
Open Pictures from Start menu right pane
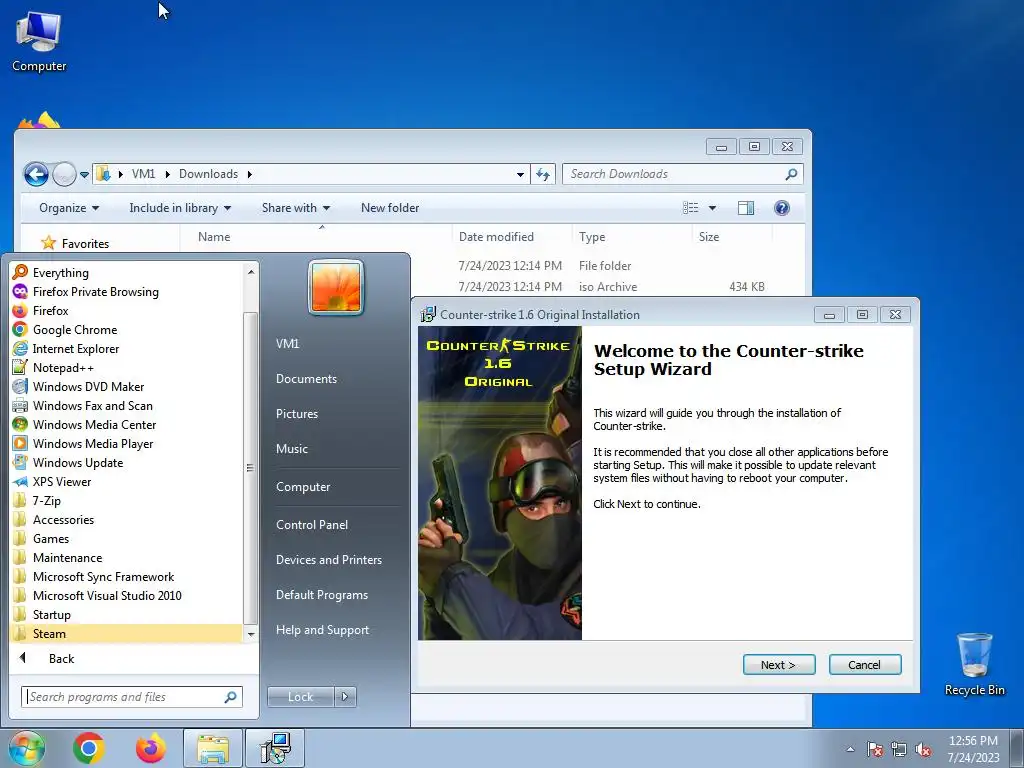coord(296,414)
